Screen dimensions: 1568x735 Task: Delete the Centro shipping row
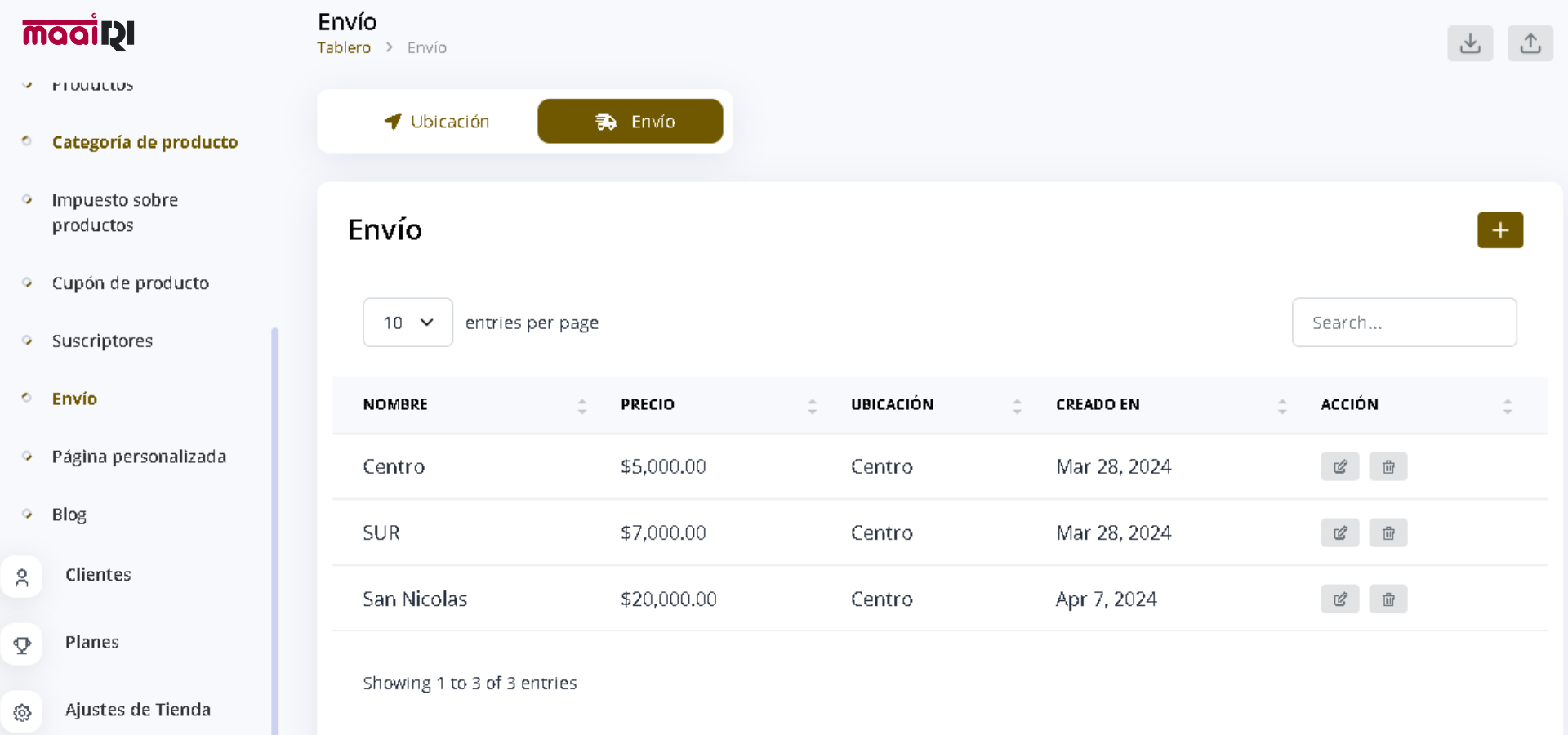pyautogui.click(x=1388, y=467)
